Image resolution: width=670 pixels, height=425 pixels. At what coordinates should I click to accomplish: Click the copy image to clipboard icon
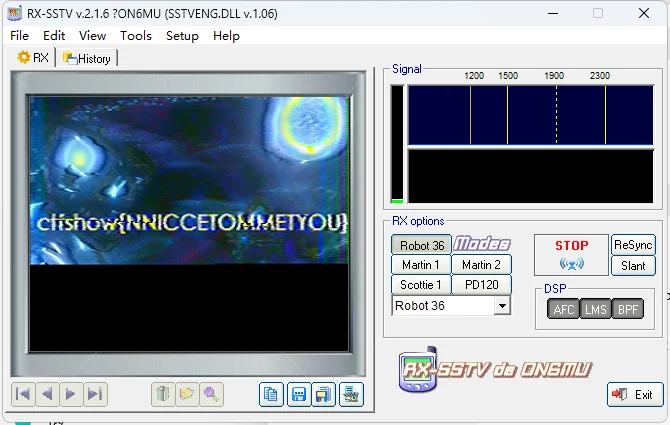(x=271, y=395)
